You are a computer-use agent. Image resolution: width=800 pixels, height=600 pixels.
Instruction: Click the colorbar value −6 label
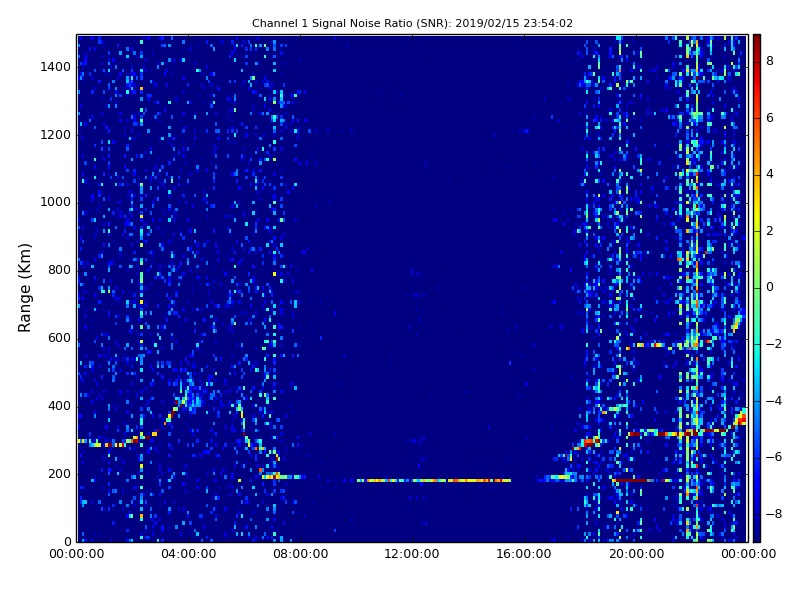774,457
